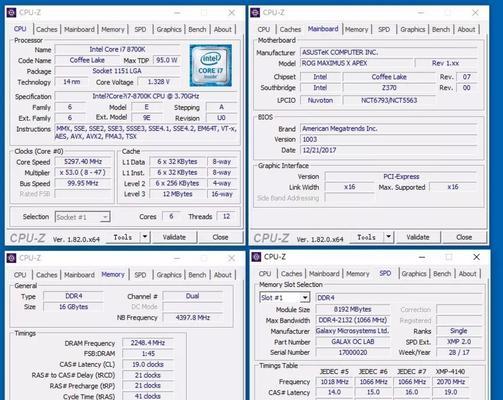503x400 pixels.
Task: Go to About tab in the Memory window
Action: point(223,275)
